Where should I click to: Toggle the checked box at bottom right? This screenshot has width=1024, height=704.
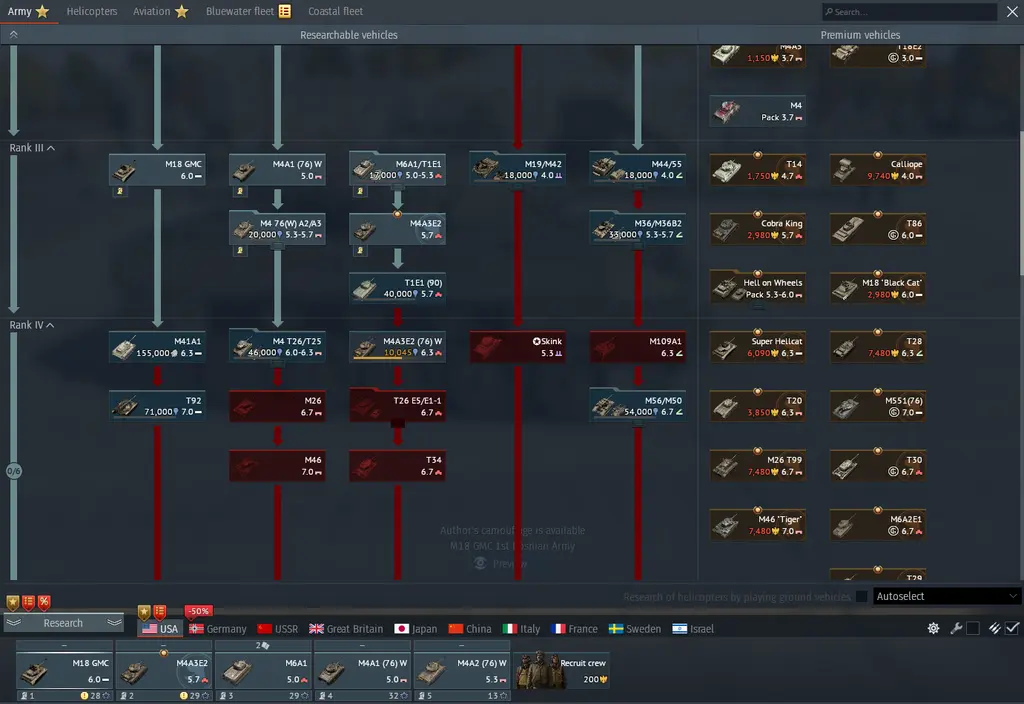1012,628
